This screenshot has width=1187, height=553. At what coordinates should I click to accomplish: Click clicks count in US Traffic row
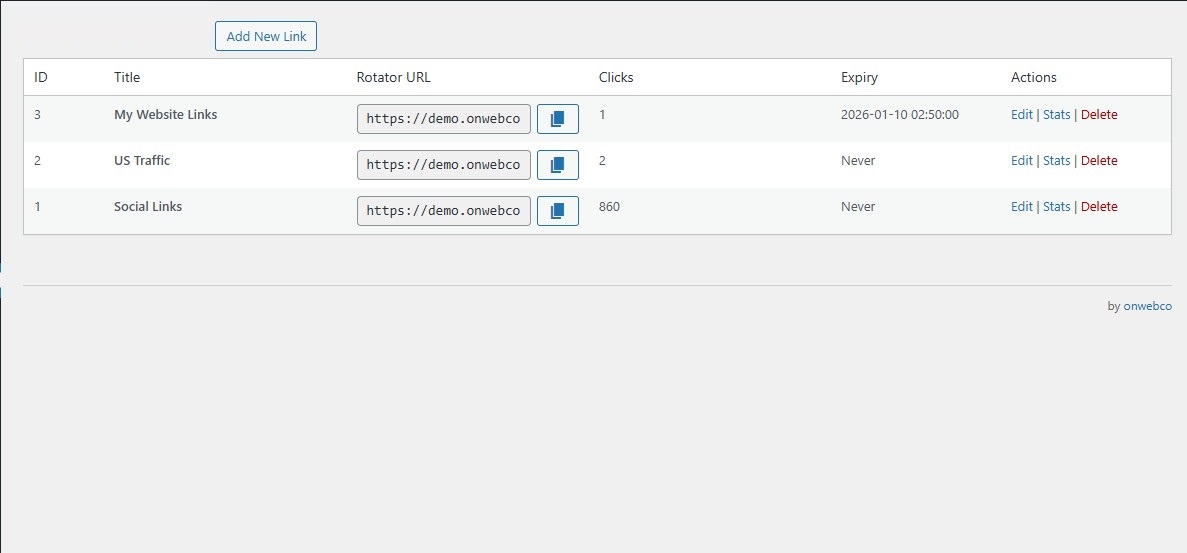(x=602, y=160)
